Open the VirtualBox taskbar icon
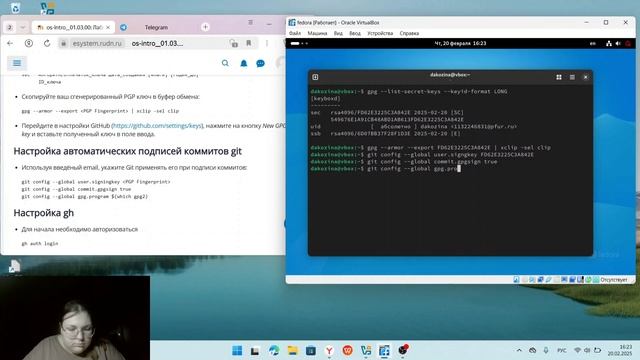 point(384,350)
